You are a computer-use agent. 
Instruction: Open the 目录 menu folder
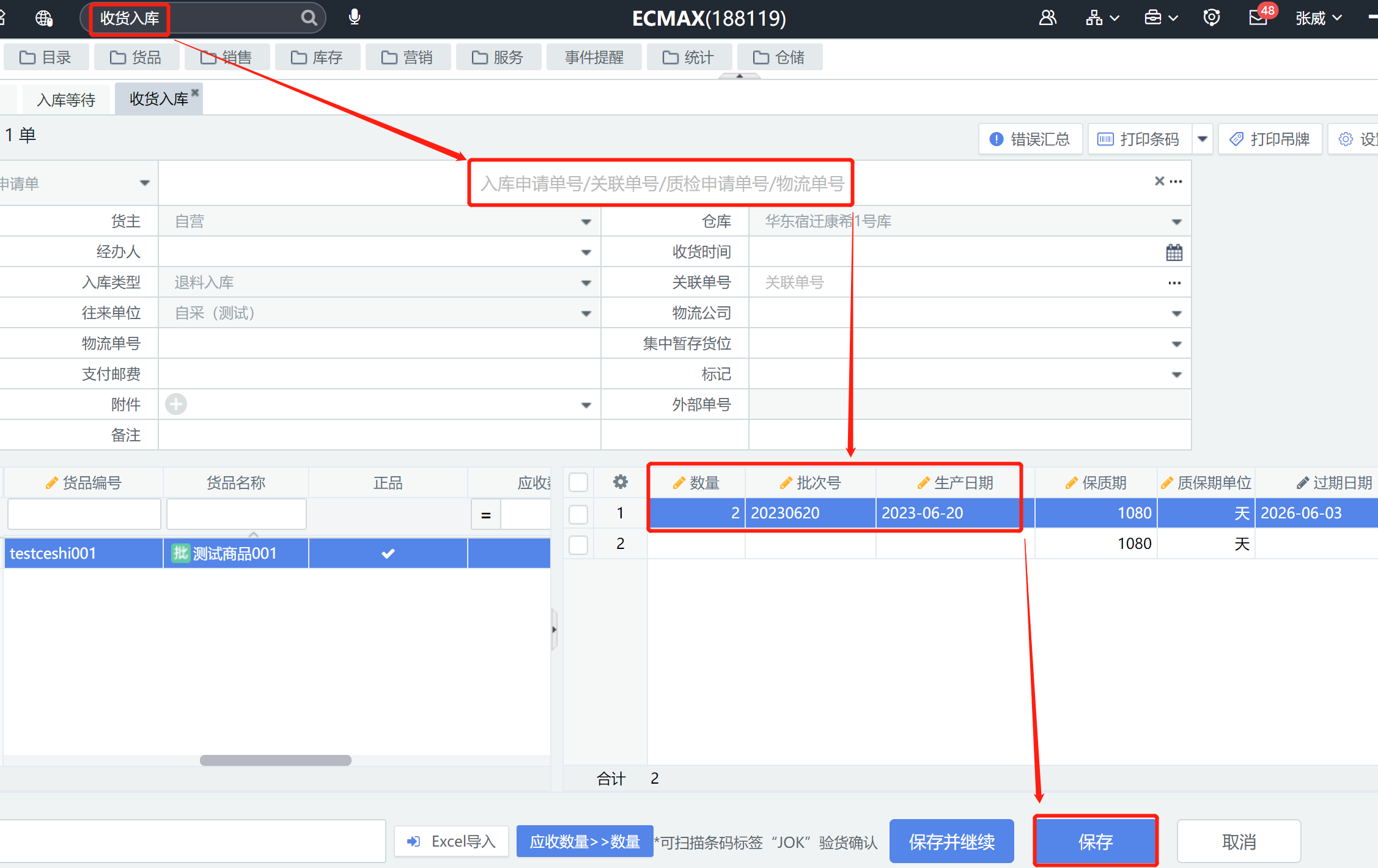[x=46, y=57]
